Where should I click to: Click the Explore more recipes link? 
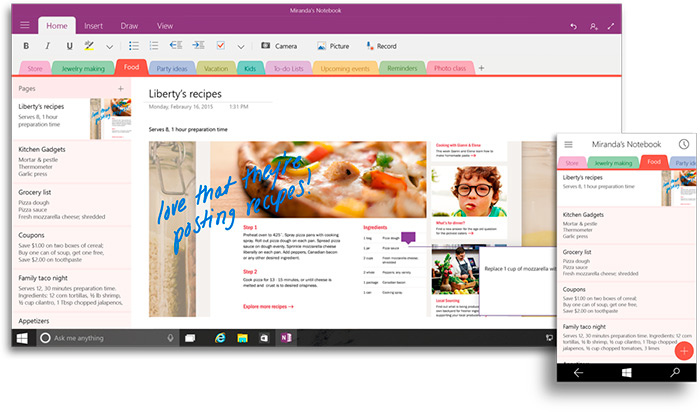click(x=268, y=306)
